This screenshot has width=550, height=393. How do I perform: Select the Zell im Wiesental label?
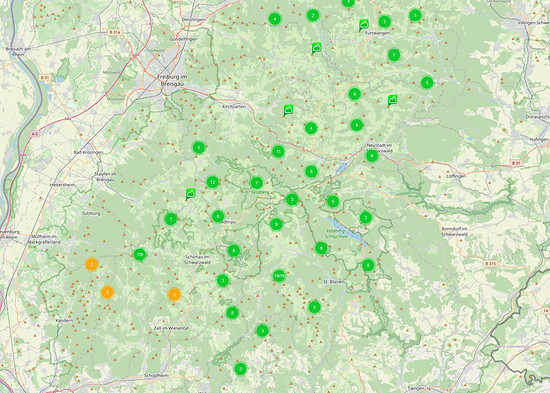pos(171,328)
